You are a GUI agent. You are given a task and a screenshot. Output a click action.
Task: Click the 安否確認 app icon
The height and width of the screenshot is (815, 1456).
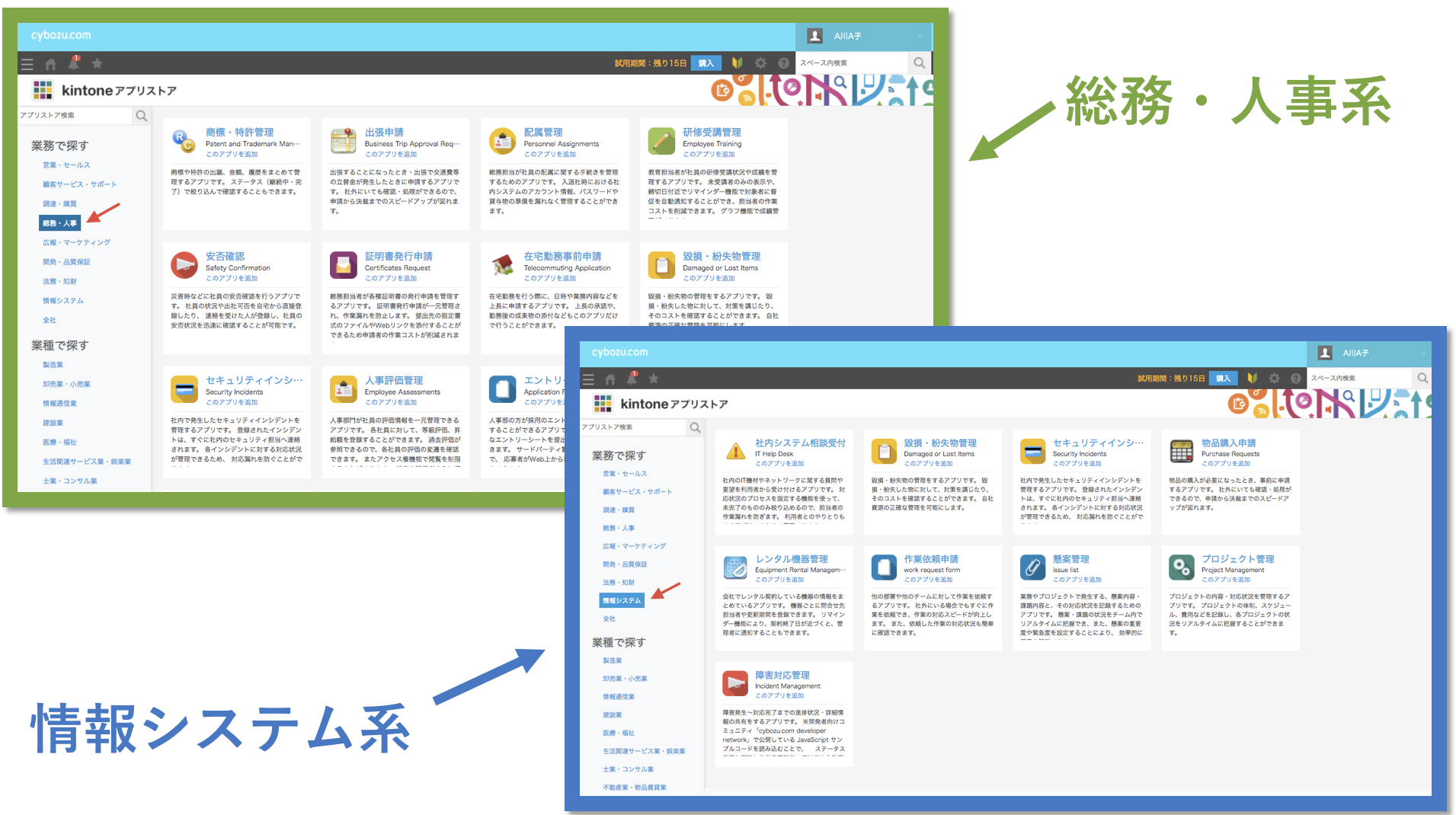184,265
